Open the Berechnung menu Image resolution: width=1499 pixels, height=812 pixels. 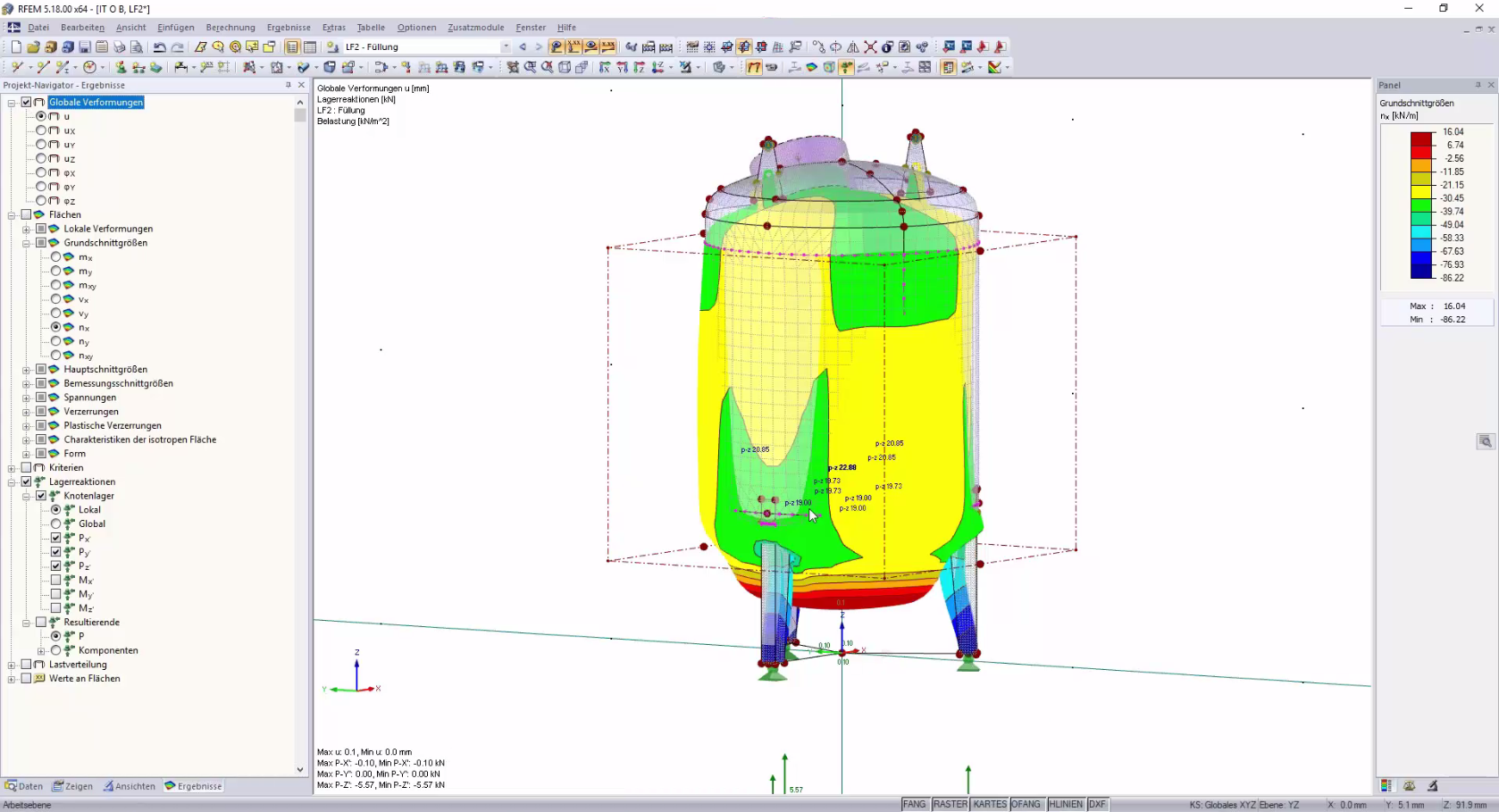[230, 28]
